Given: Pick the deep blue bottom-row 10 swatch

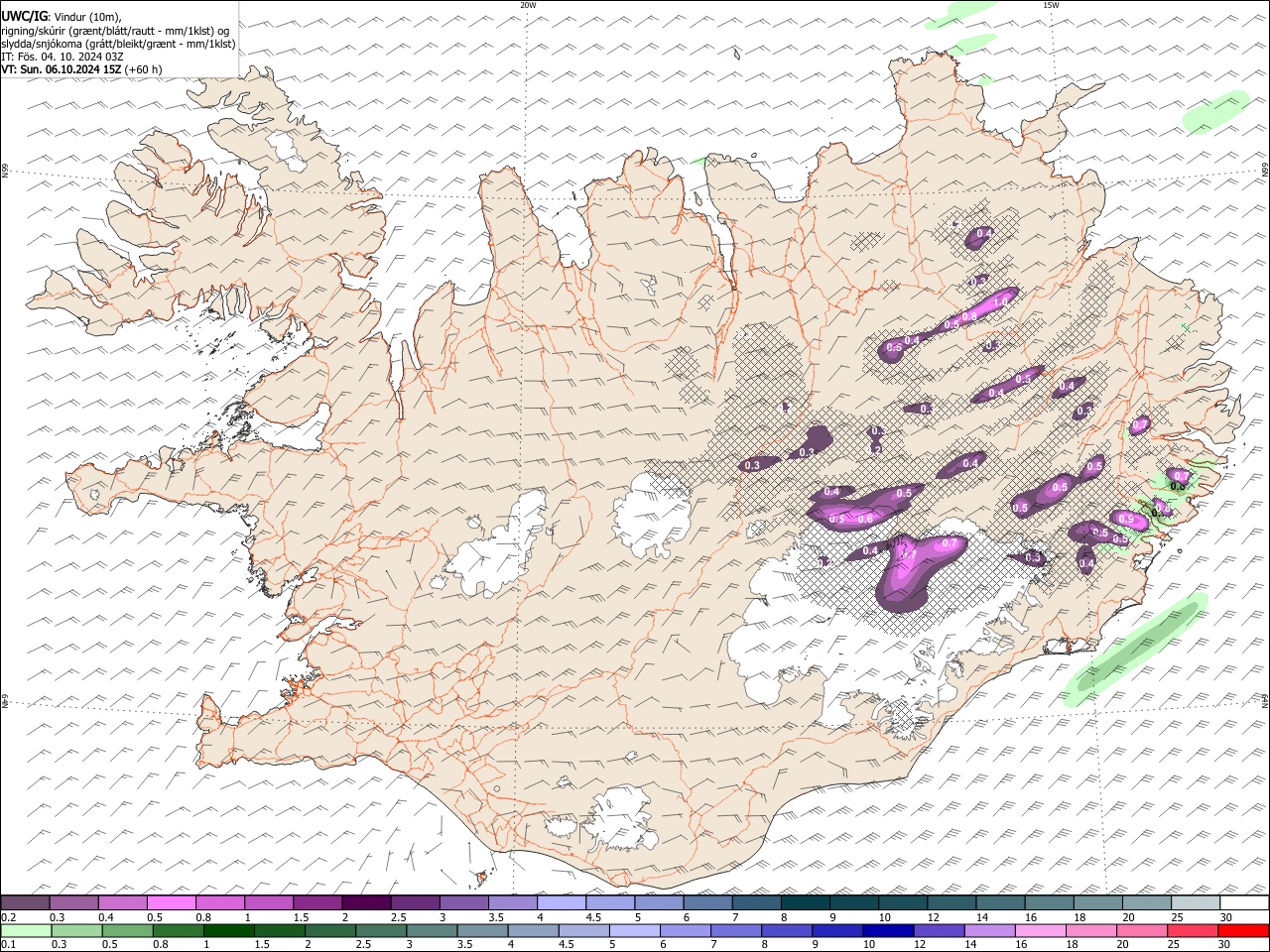Looking at the screenshot, I should [888, 930].
